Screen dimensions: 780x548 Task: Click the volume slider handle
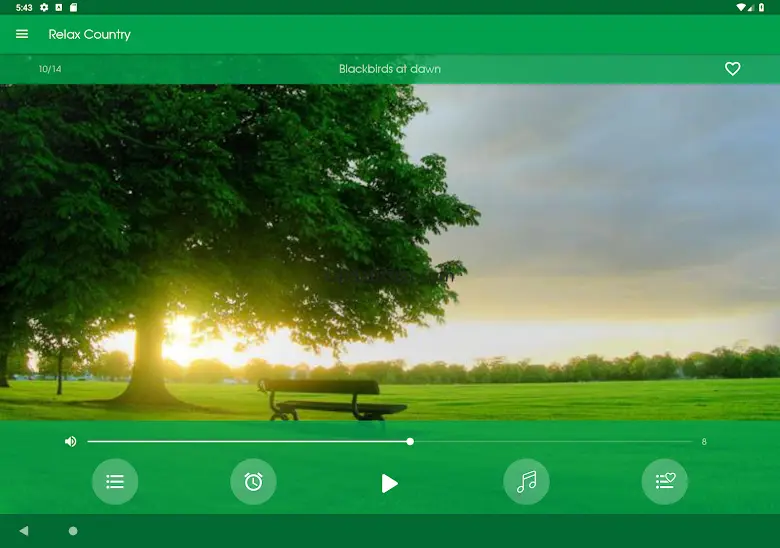(410, 442)
